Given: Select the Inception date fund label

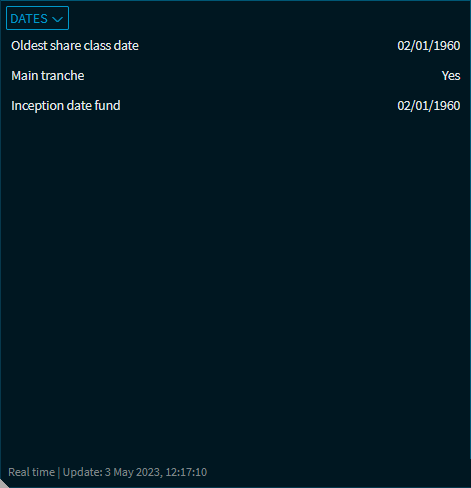Looking at the screenshot, I should coord(66,106).
